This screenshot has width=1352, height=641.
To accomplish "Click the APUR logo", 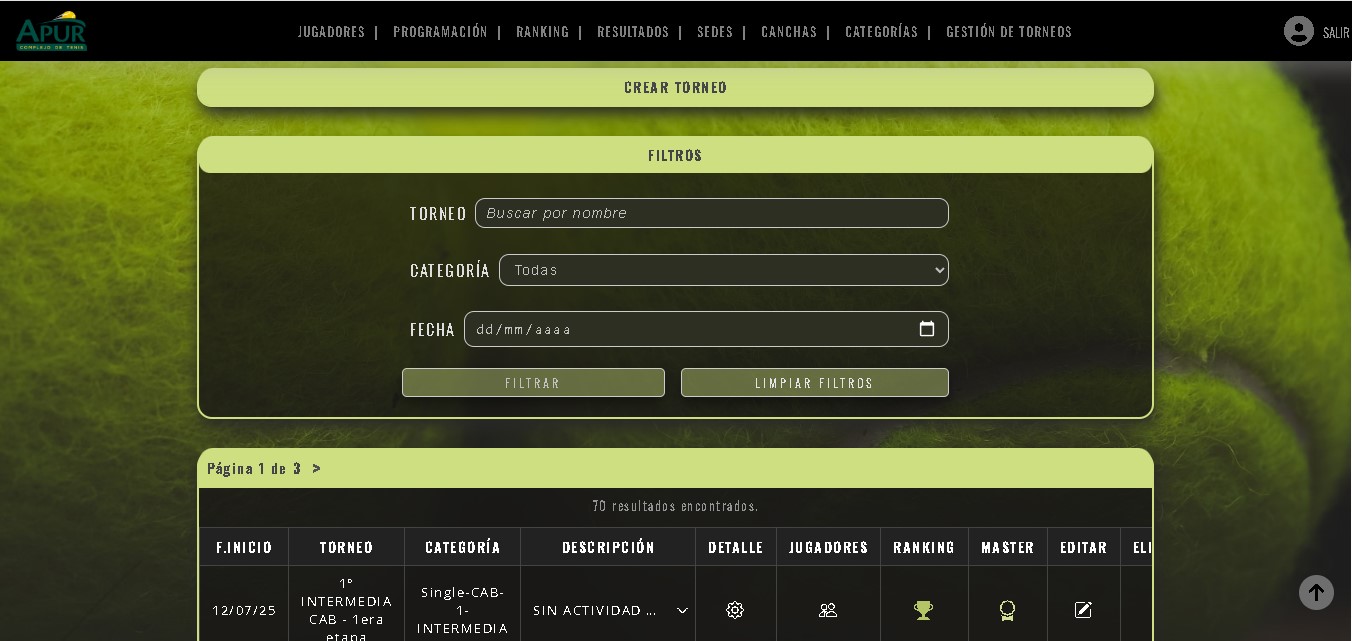I will [51, 31].
